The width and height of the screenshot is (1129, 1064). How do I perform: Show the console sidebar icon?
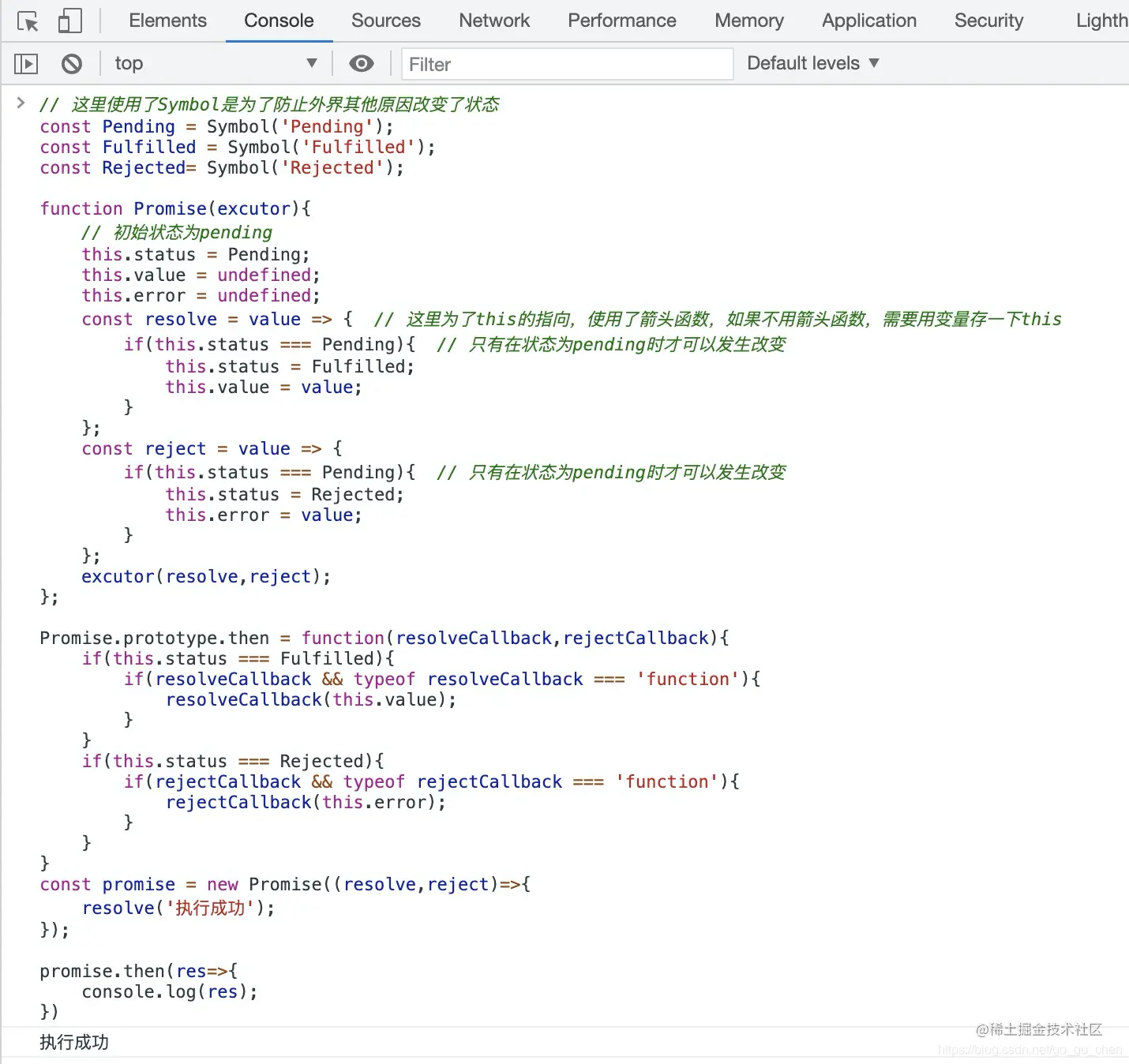pyautogui.click(x=26, y=64)
